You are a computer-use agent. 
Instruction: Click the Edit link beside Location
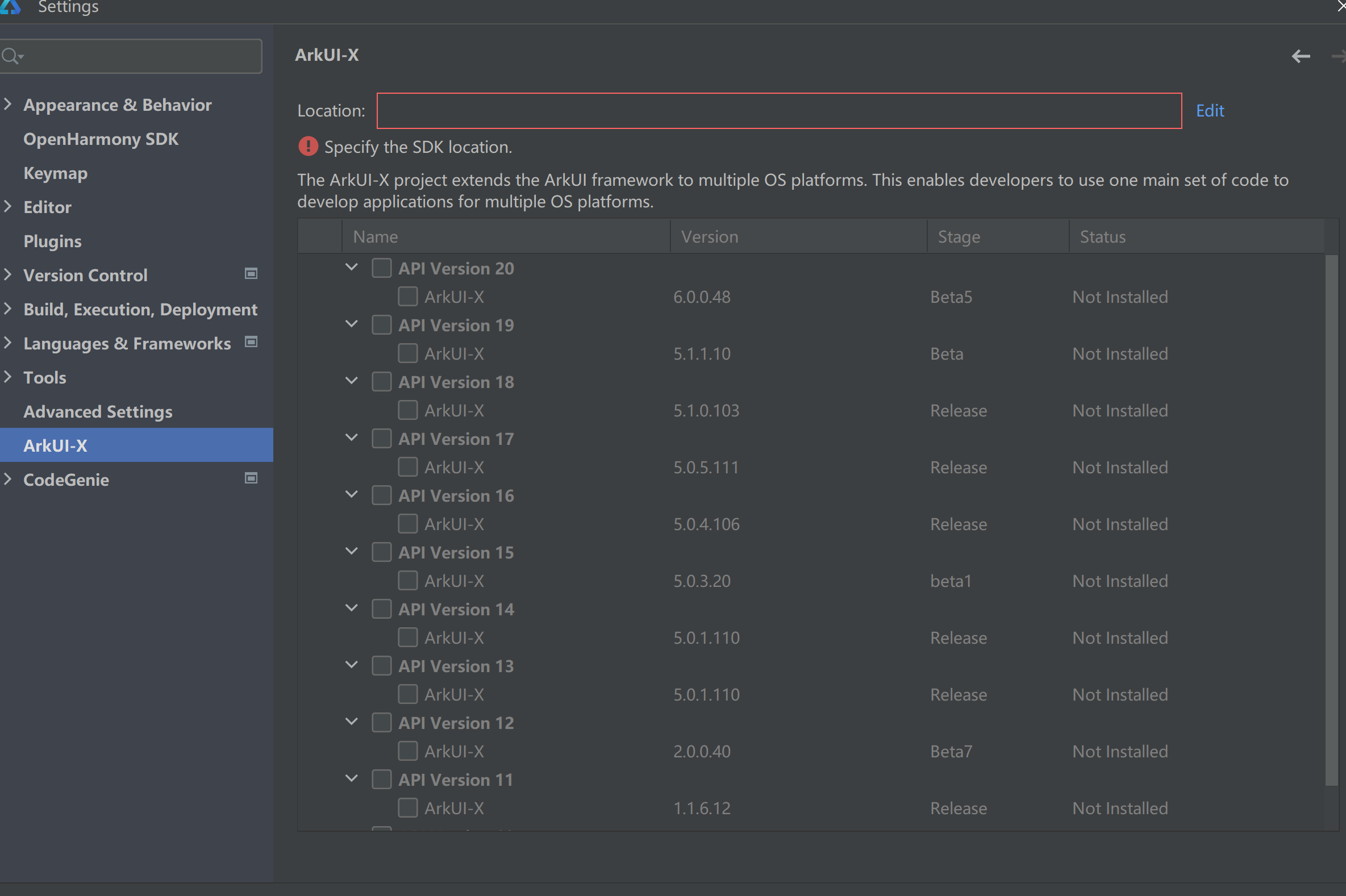(x=1210, y=110)
